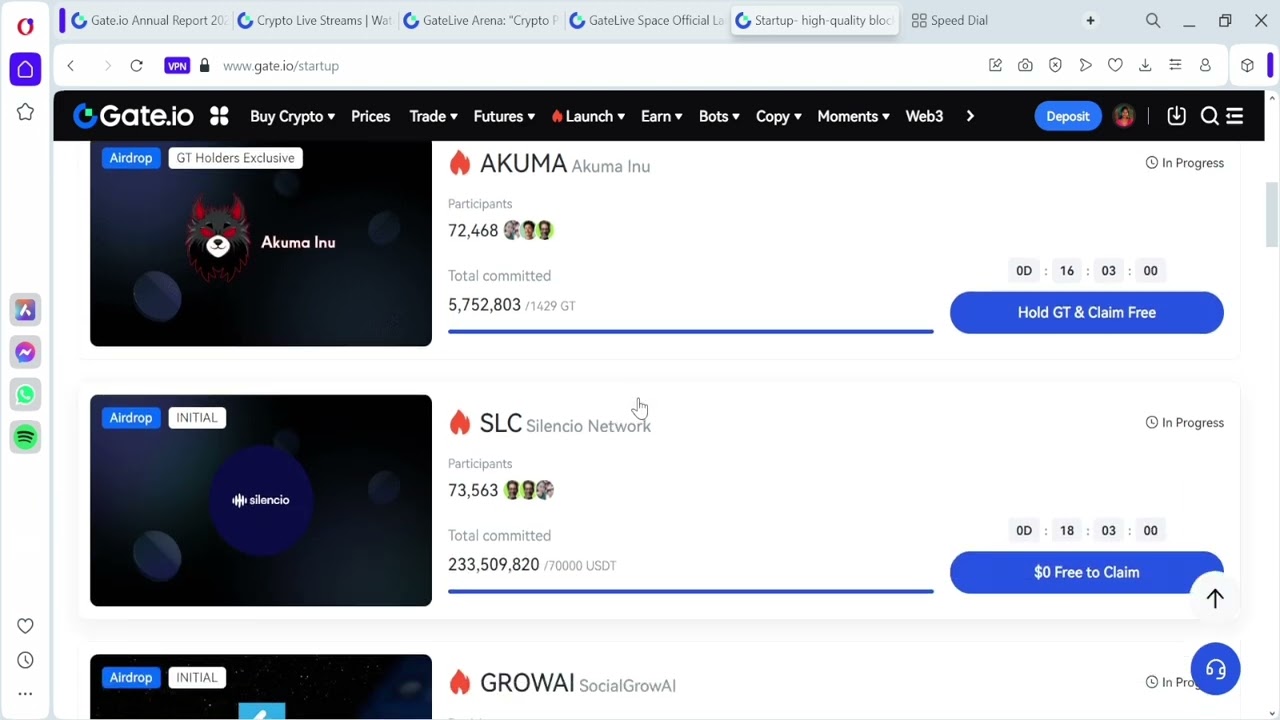The height and width of the screenshot is (720, 1280).
Task: Expand the Bots dropdown menu
Action: click(719, 116)
